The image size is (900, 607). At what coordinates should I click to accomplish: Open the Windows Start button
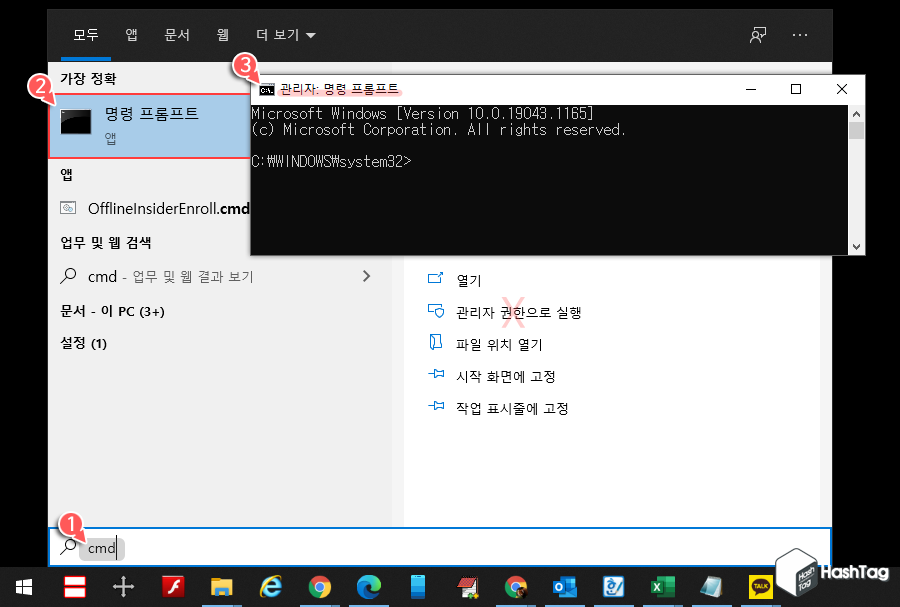[24, 587]
